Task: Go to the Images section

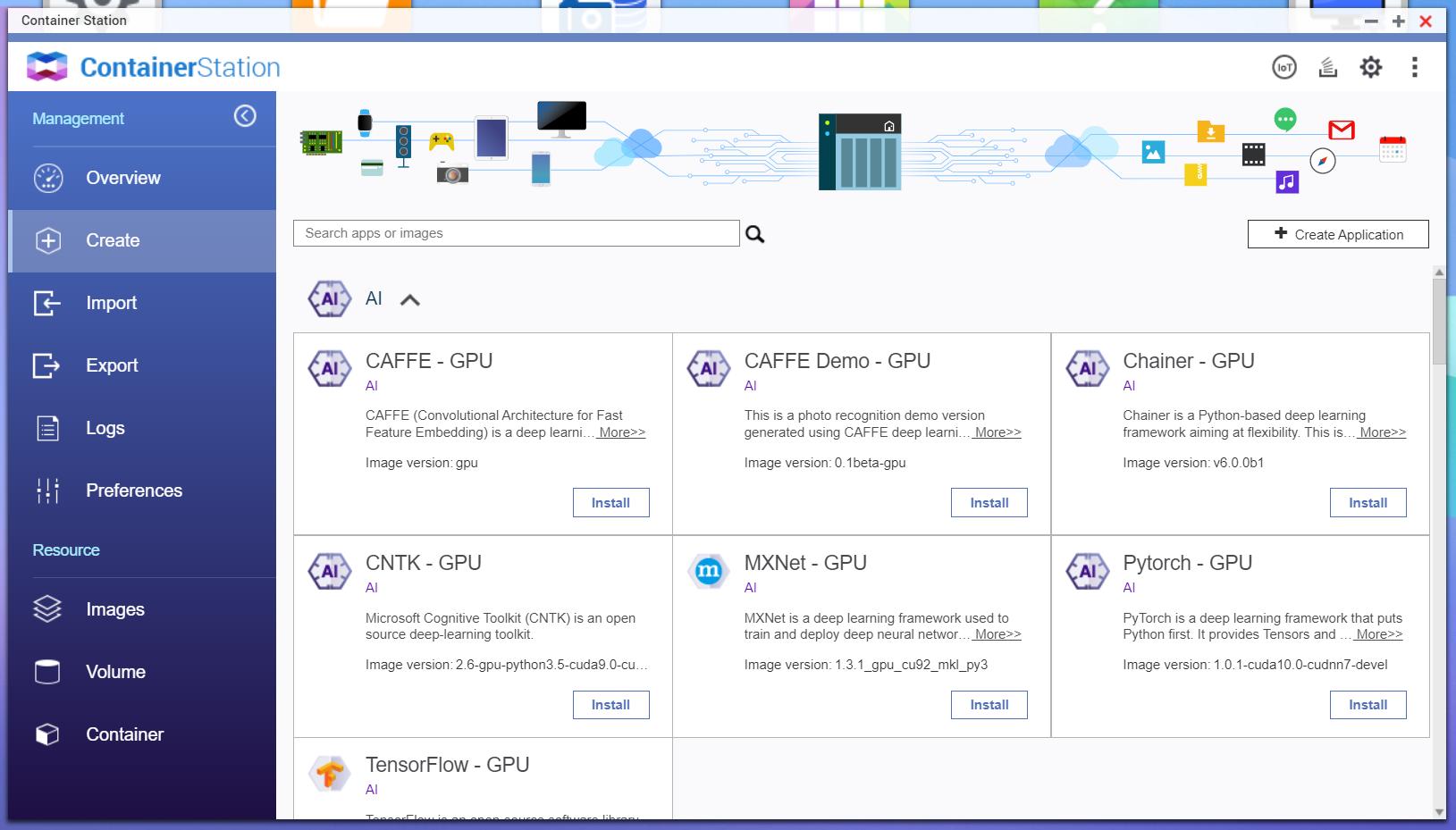Action: point(114,609)
